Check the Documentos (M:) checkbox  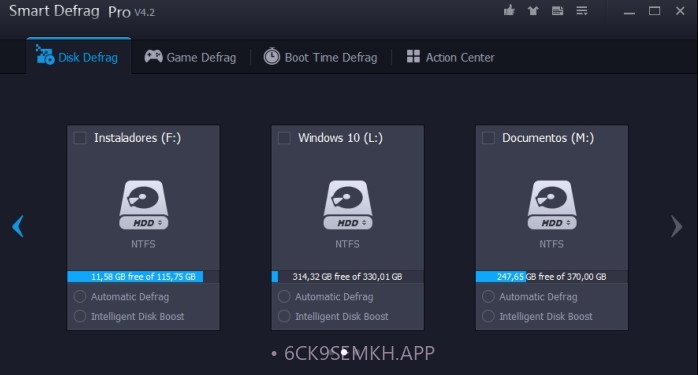coord(488,138)
